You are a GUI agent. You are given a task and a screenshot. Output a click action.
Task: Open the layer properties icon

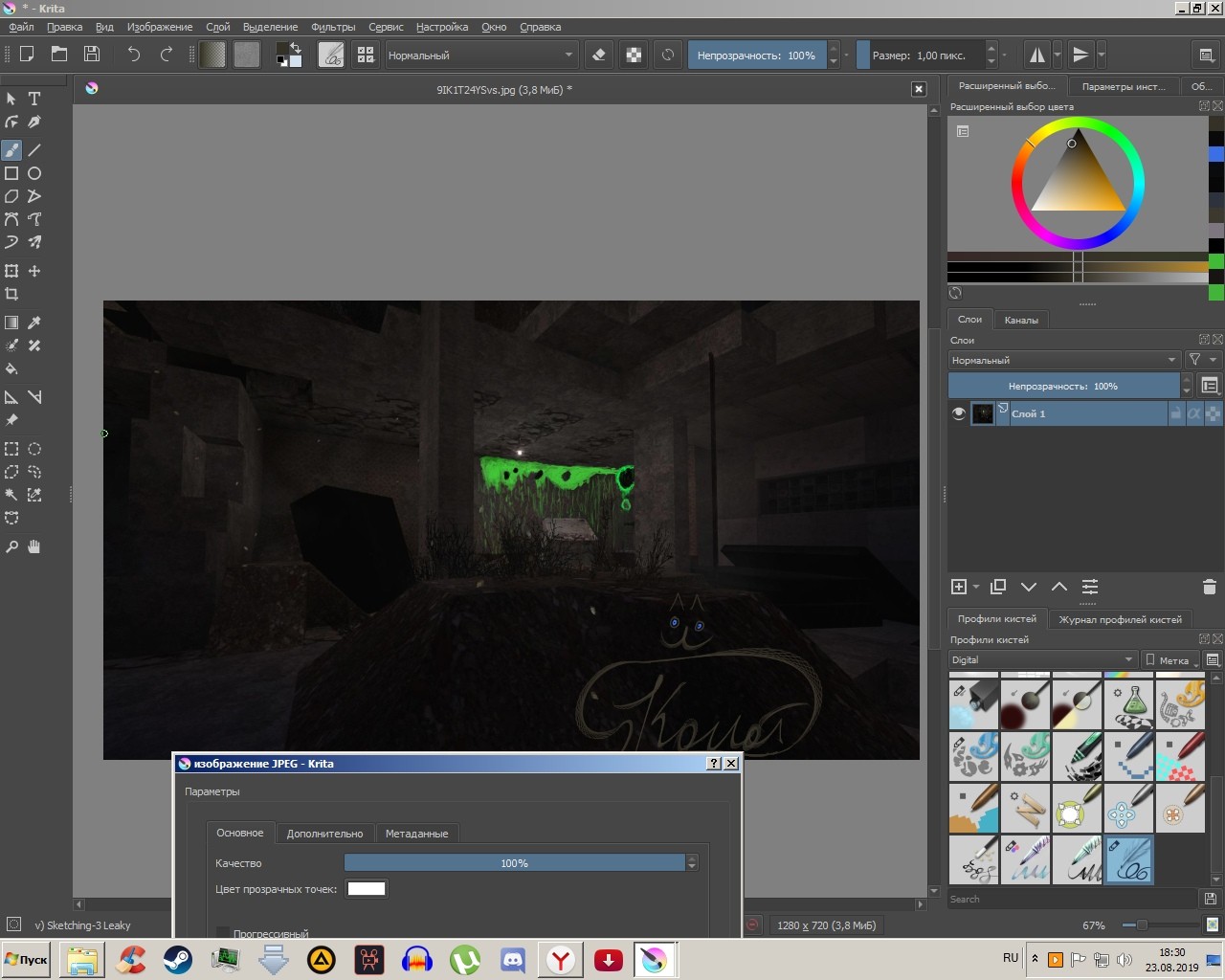[x=1090, y=587]
